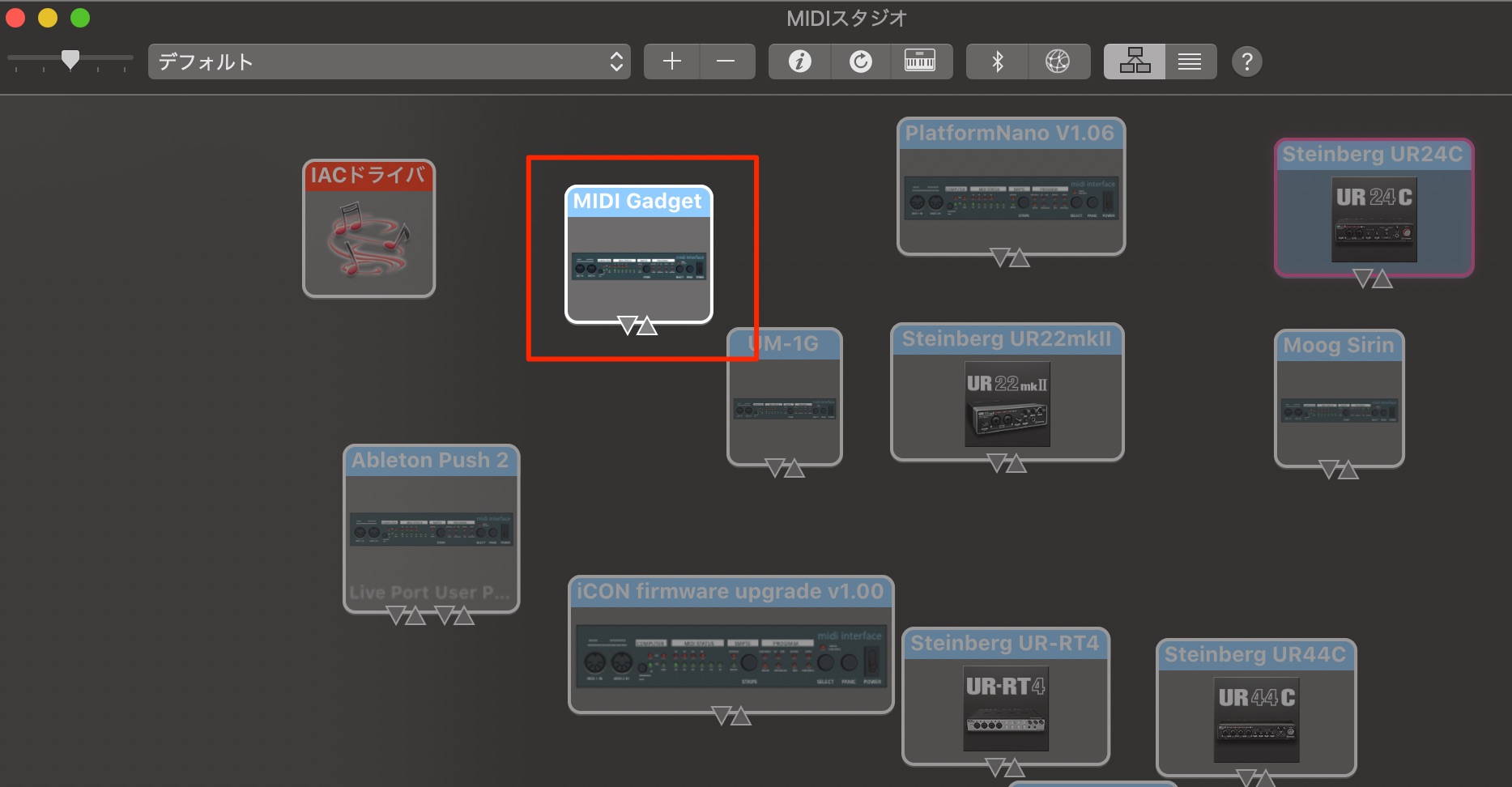Open device info with the i icon
The height and width of the screenshot is (787, 1512).
[x=799, y=62]
